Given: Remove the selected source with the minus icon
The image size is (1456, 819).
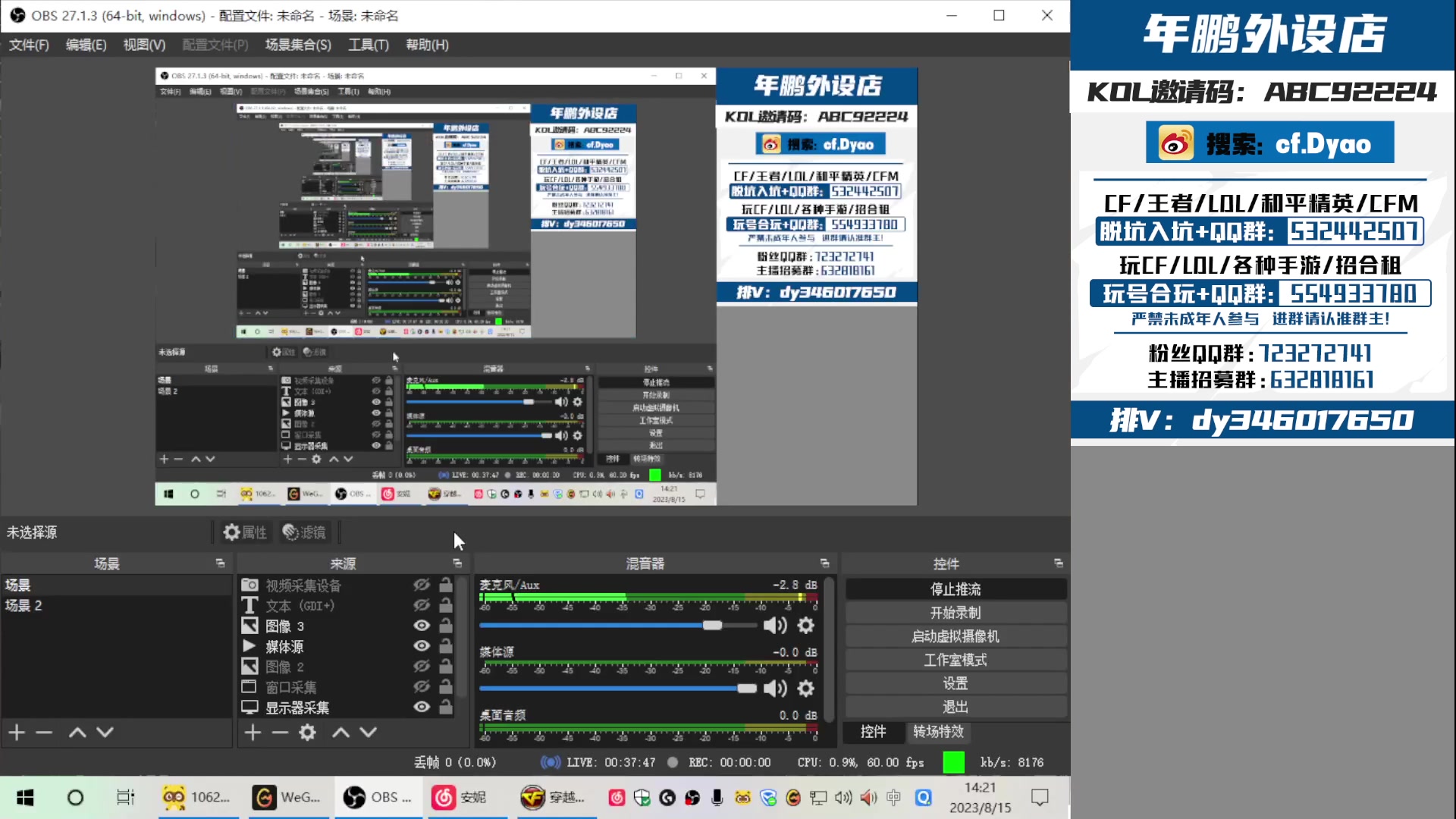Looking at the screenshot, I should (280, 732).
